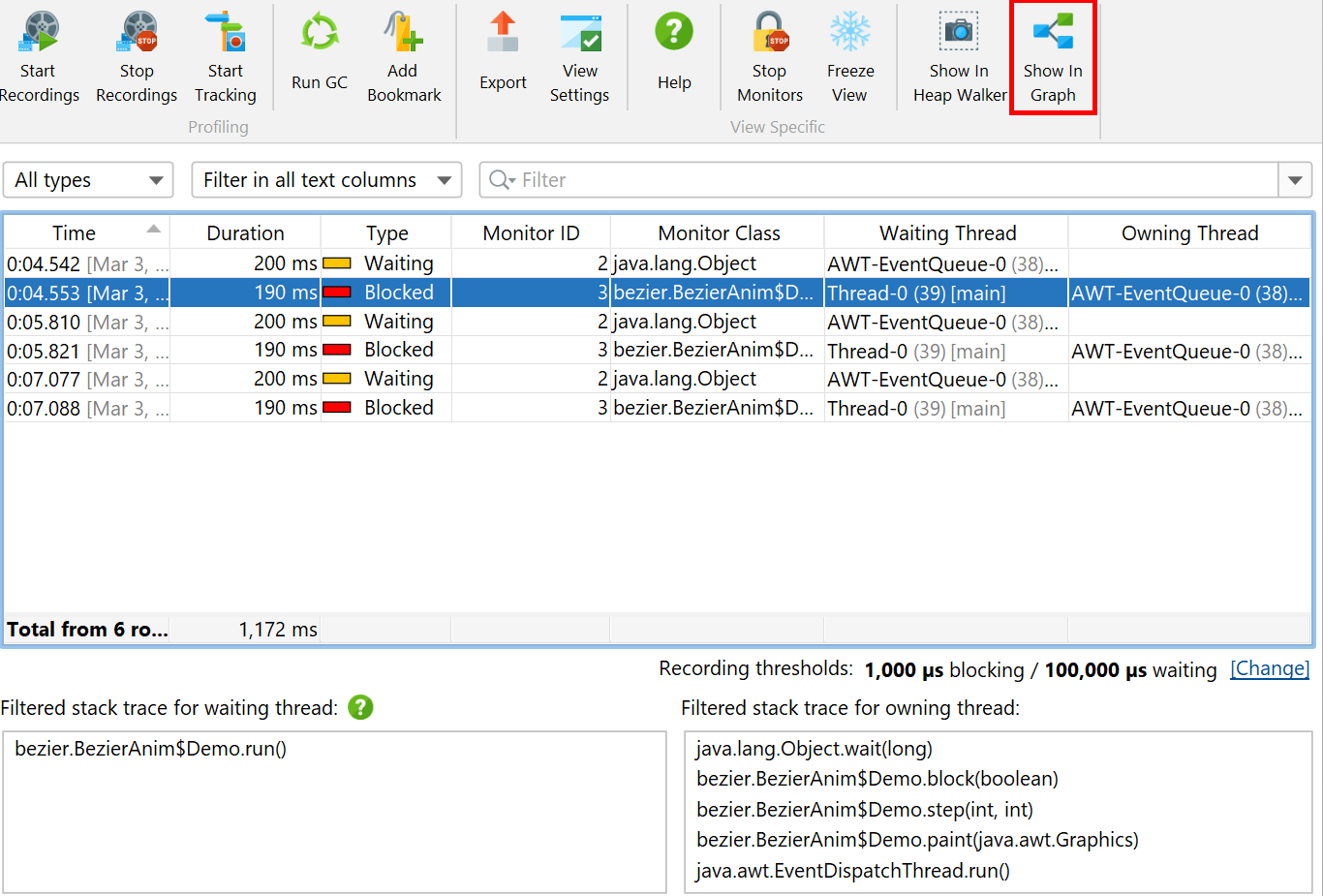Open View Settings
This screenshot has height=896, width=1323.
580,58
